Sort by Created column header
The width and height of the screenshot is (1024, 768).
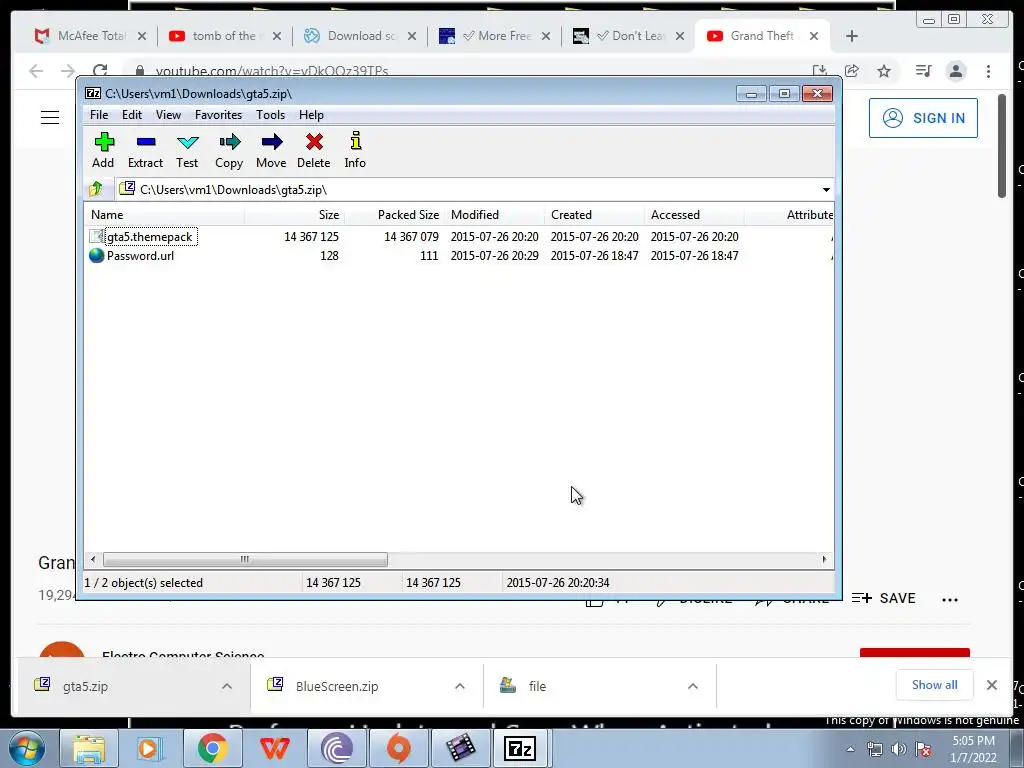point(594,215)
